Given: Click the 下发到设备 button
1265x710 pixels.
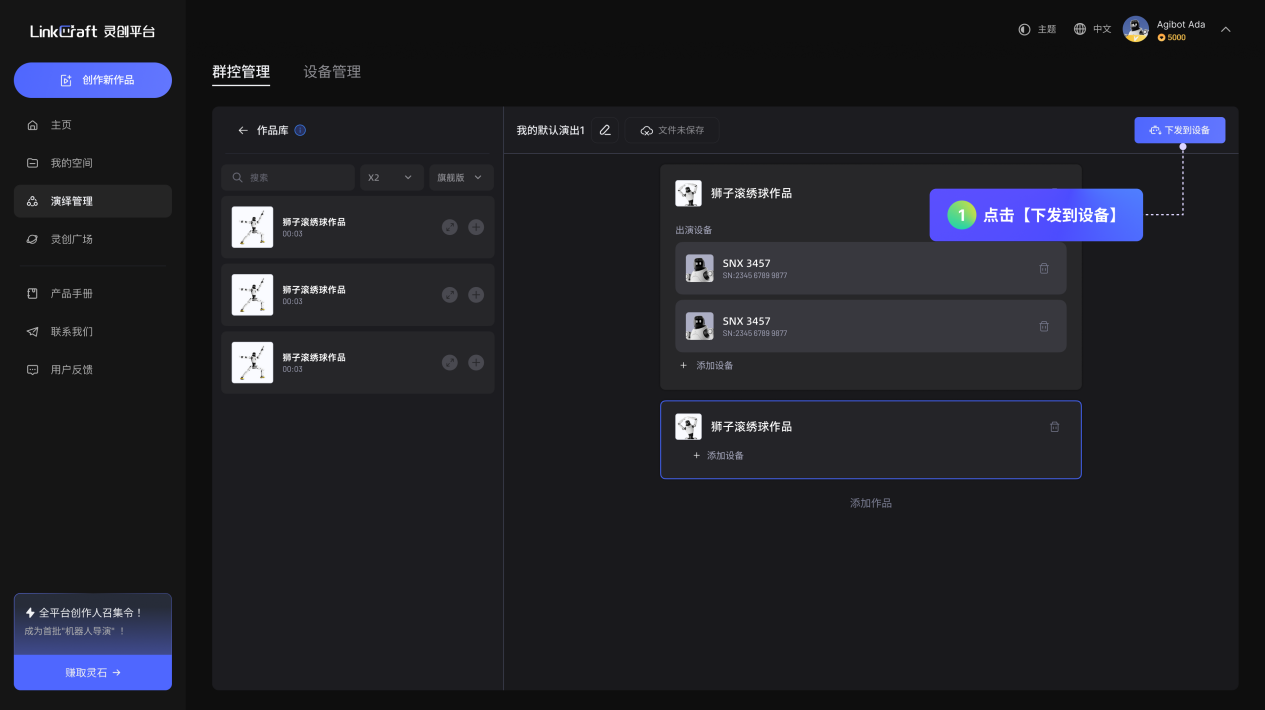Looking at the screenshot, I should [1179, 130].
